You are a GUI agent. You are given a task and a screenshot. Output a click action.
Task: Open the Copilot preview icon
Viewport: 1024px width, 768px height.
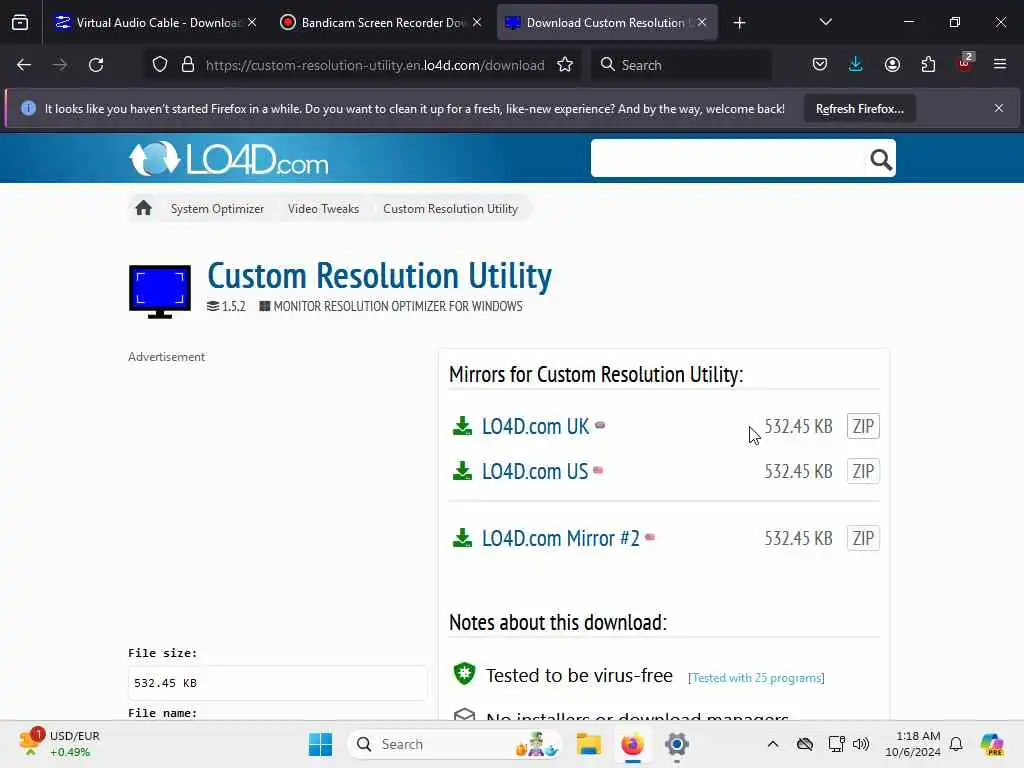pos(993,744)
